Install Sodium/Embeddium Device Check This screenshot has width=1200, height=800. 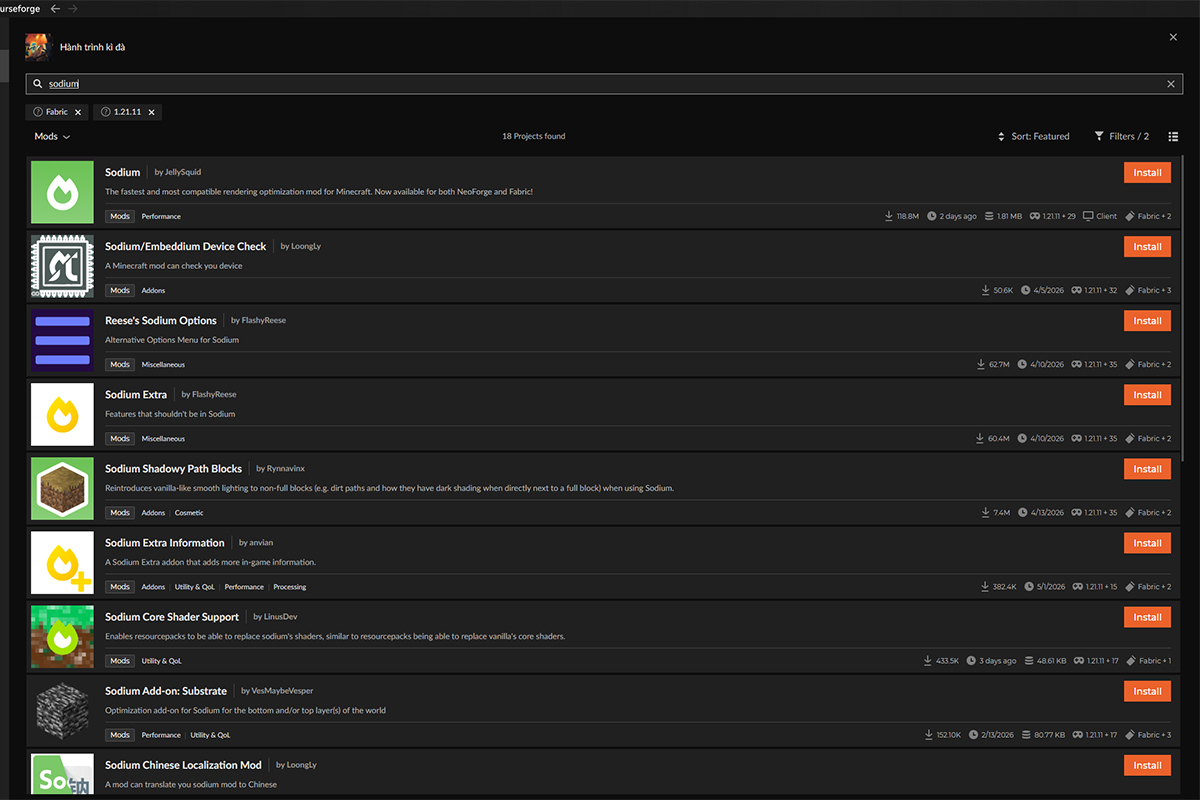(x=1147, y=246)
